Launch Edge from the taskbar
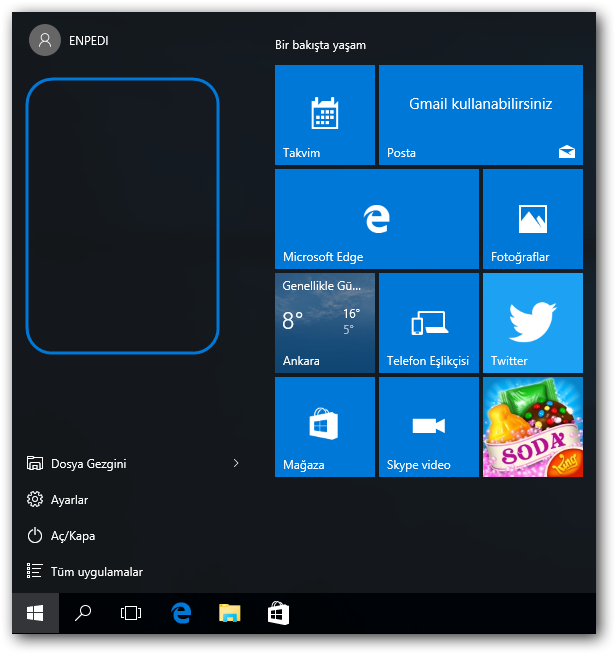Viewport: 616px width, 654px height. [181, 613]
